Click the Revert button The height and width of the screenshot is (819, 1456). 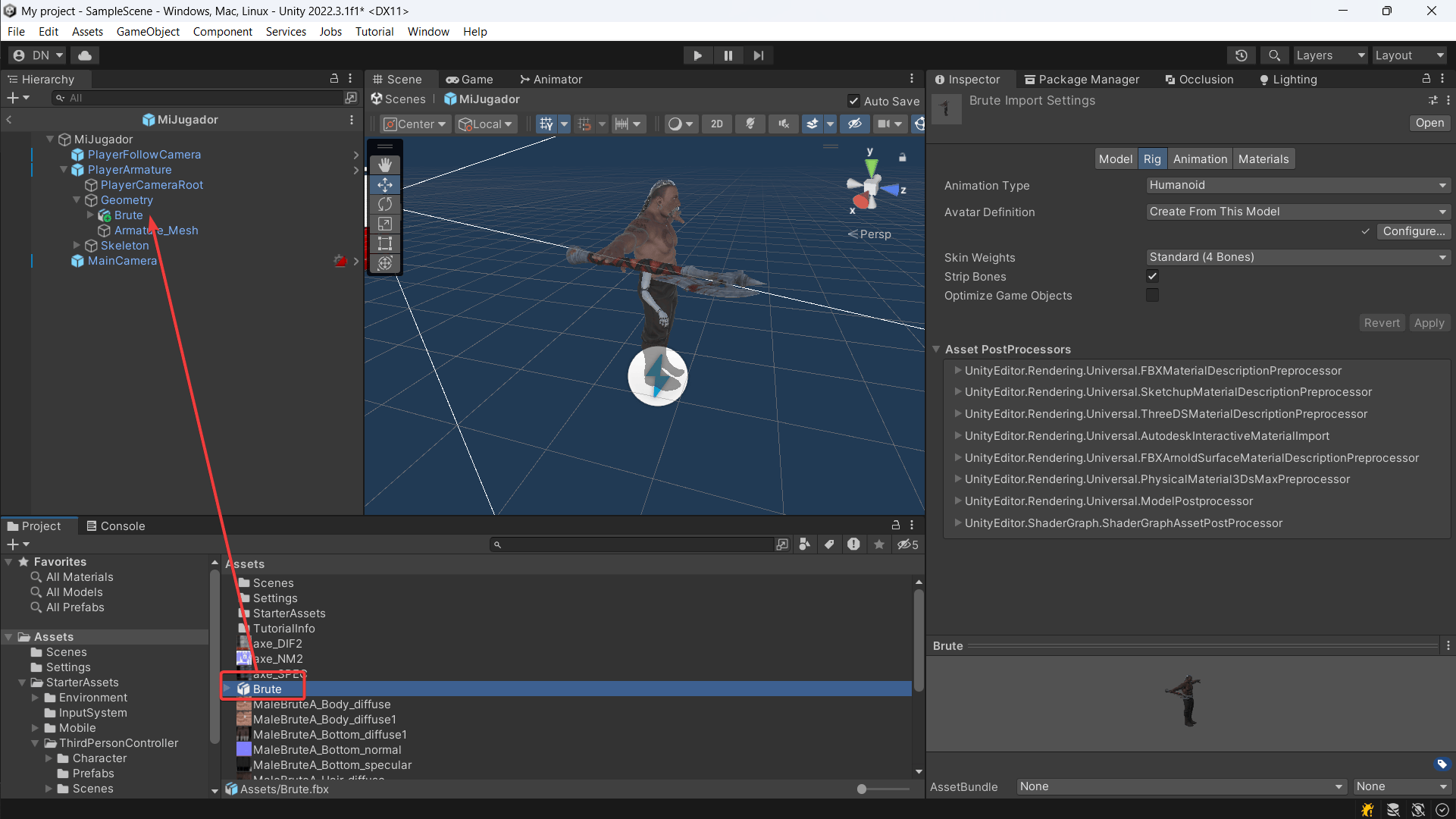tap(1382, 323)
